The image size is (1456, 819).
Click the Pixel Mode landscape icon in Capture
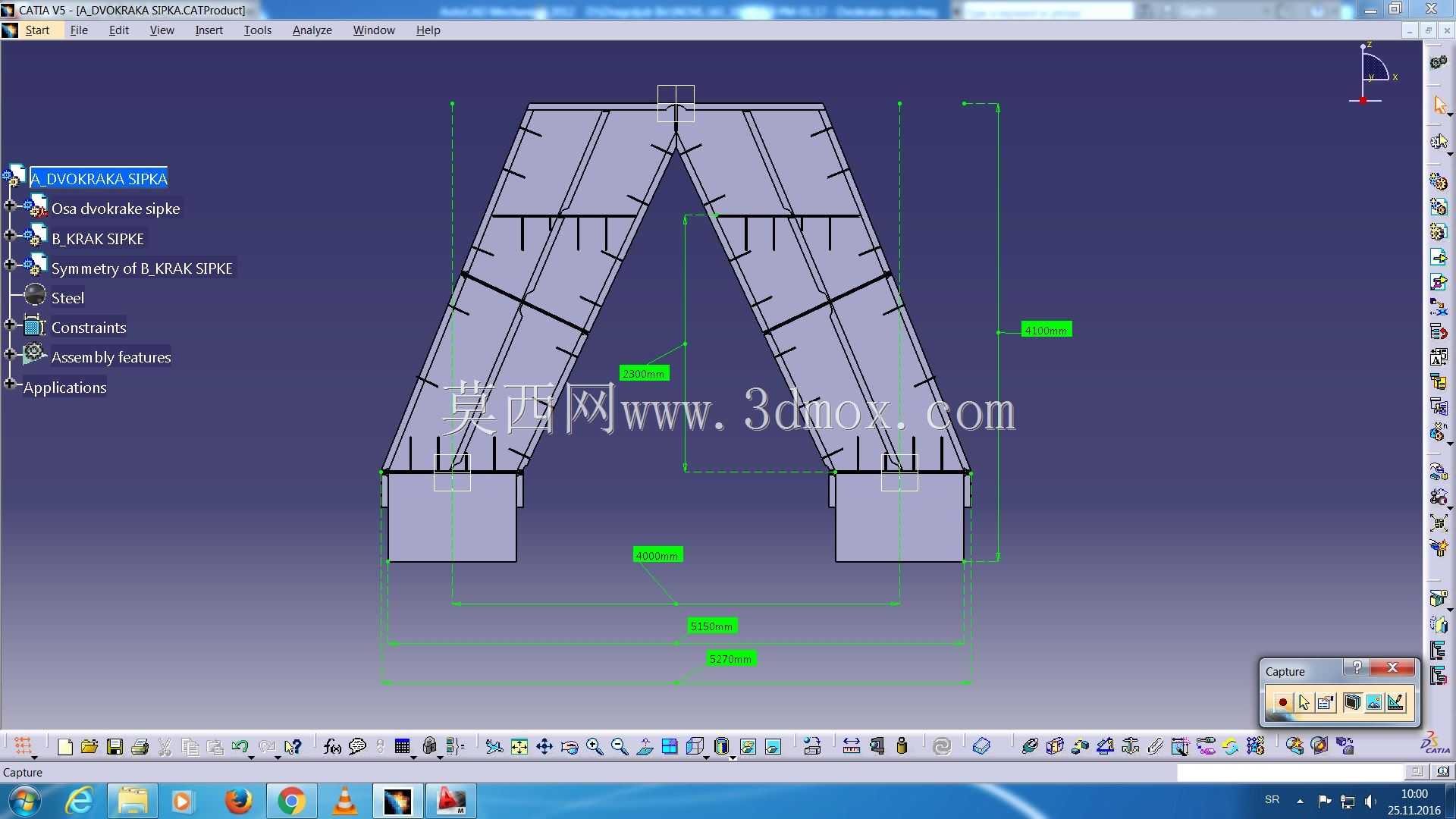coord(1373,703)
